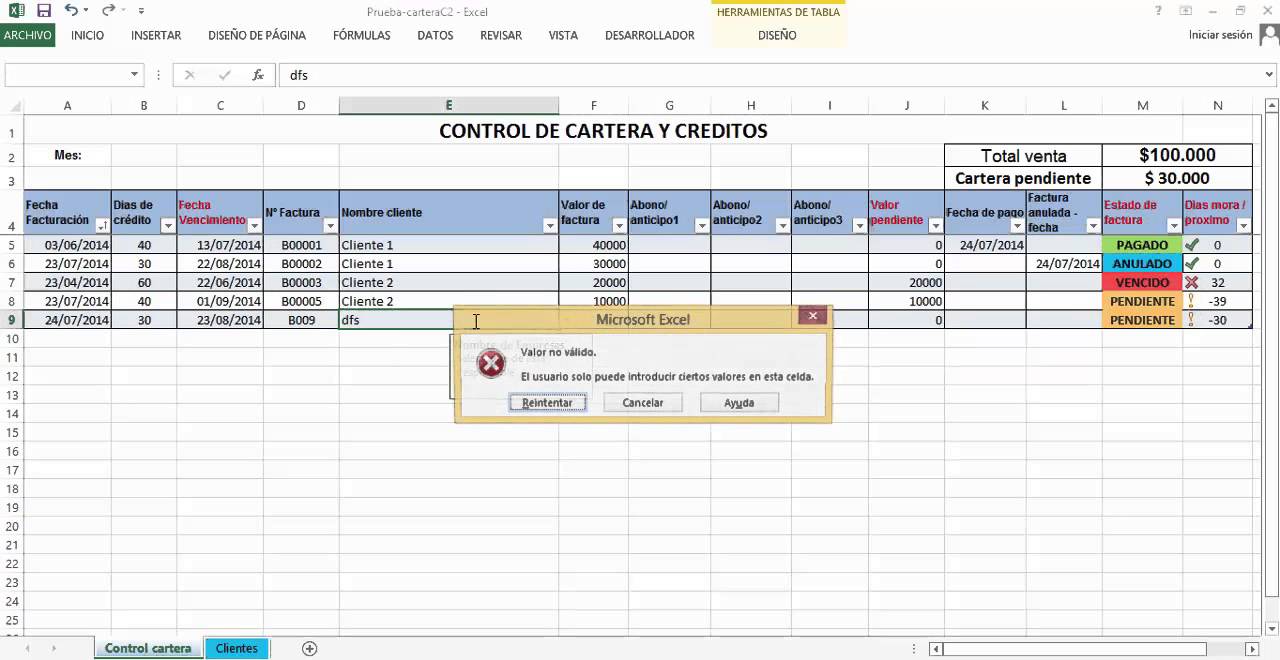Open the REVISAR ribbon tab
The width and height of the screenshot is (1280, 660).
pyautogui.click(x=501, y=35)
